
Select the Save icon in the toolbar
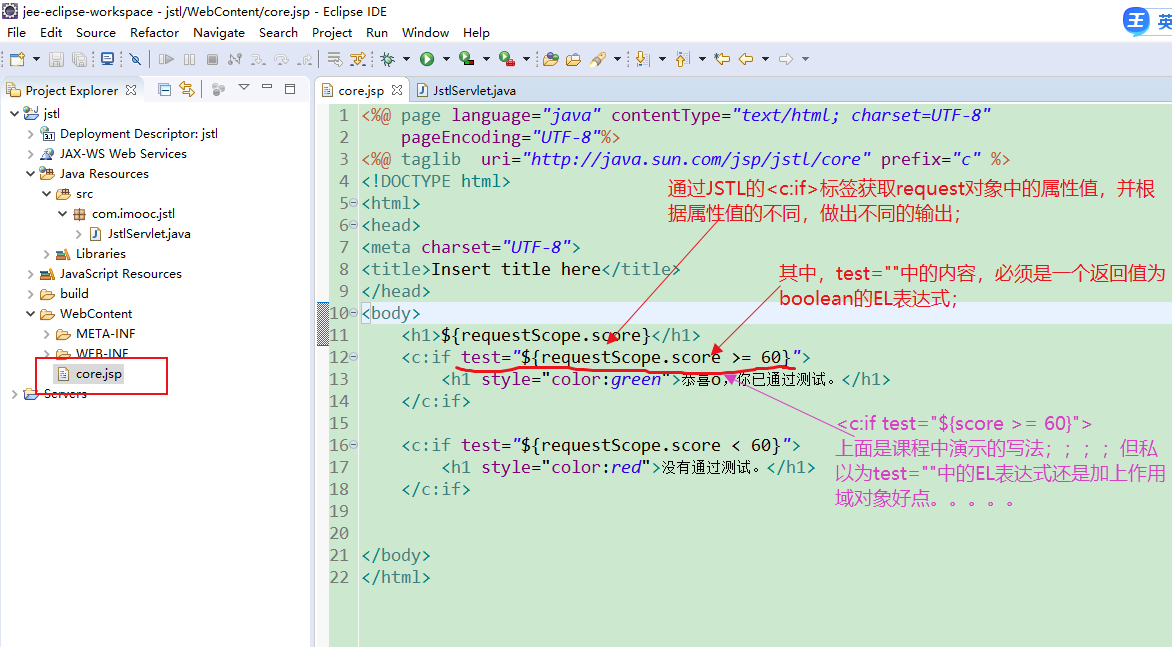coord(55,58)
